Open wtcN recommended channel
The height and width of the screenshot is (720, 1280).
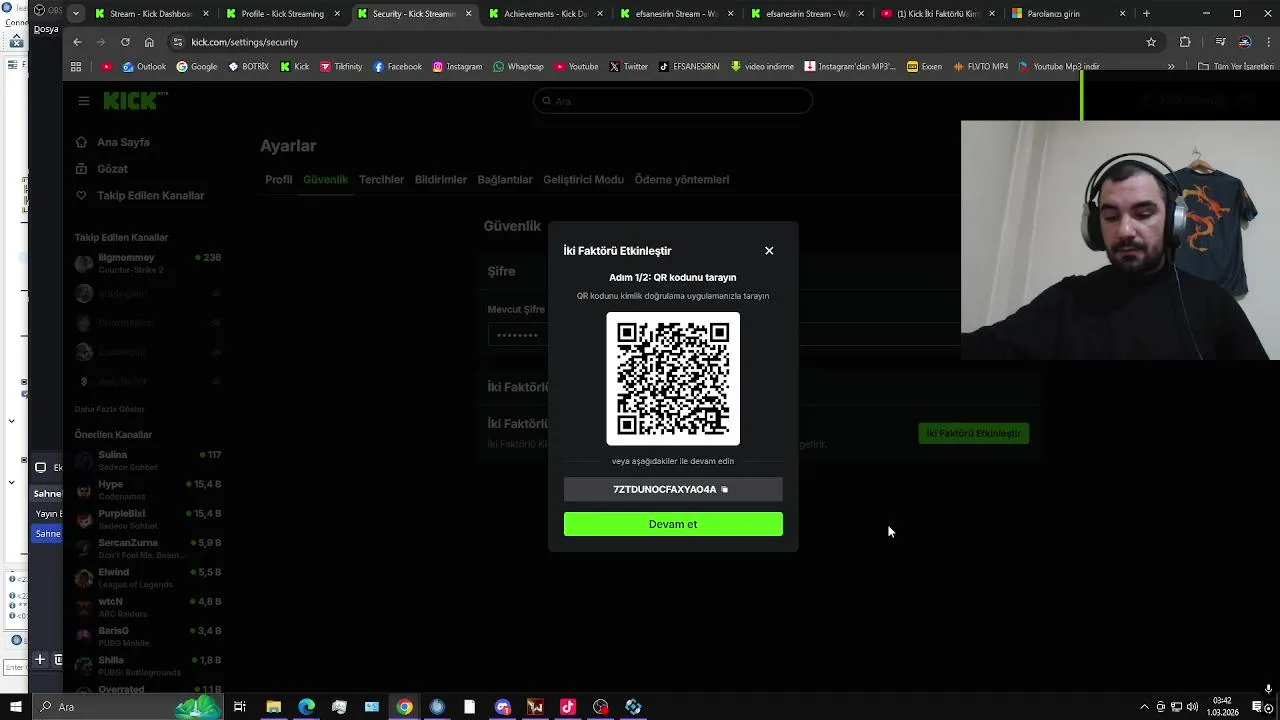click(x=148, y=608)
